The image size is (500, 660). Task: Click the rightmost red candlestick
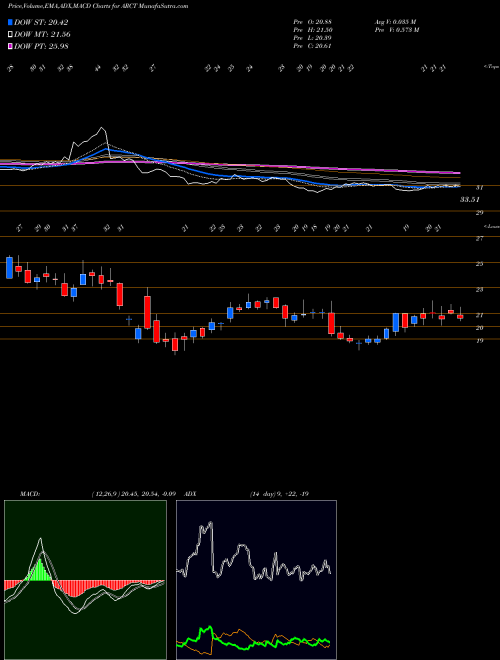(x=460, y=317)
